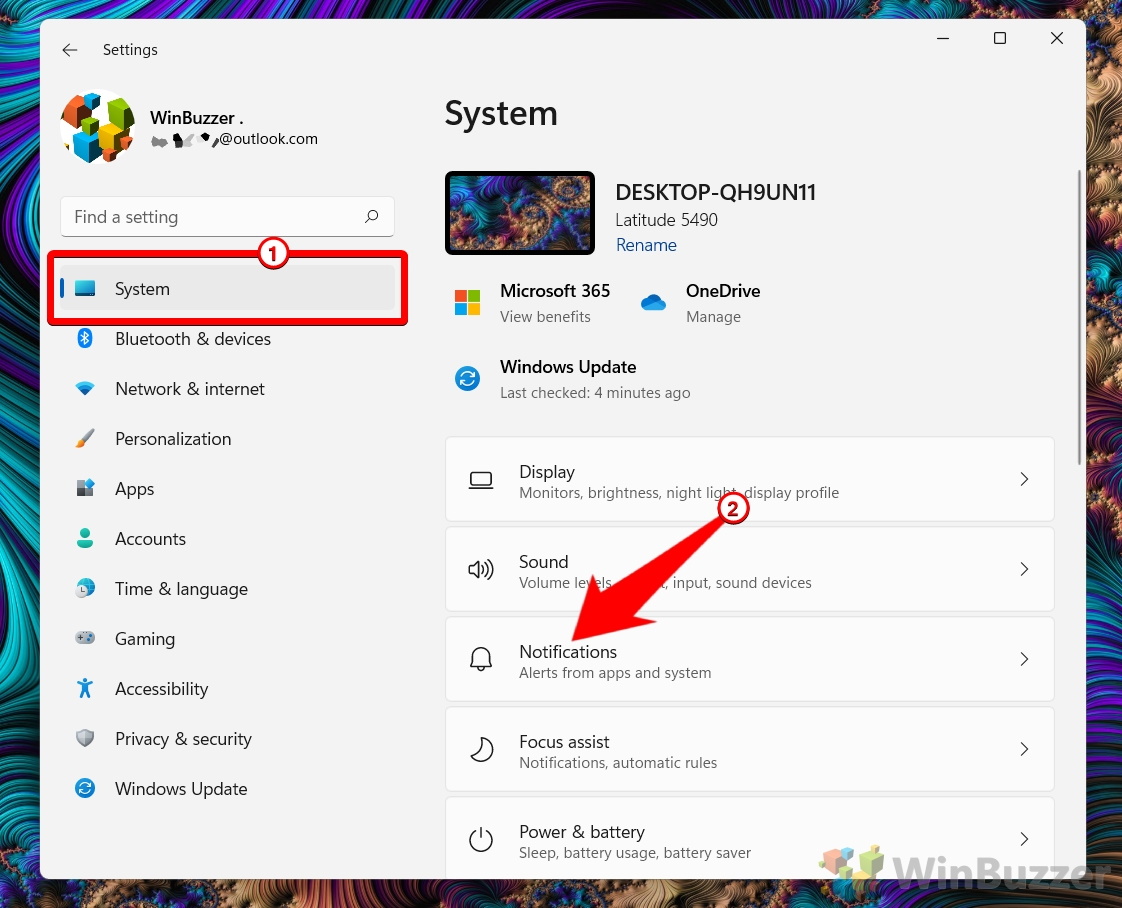Open the Sound settings card
Viewport: 1122px width, 908px height.
coord(750,570)
